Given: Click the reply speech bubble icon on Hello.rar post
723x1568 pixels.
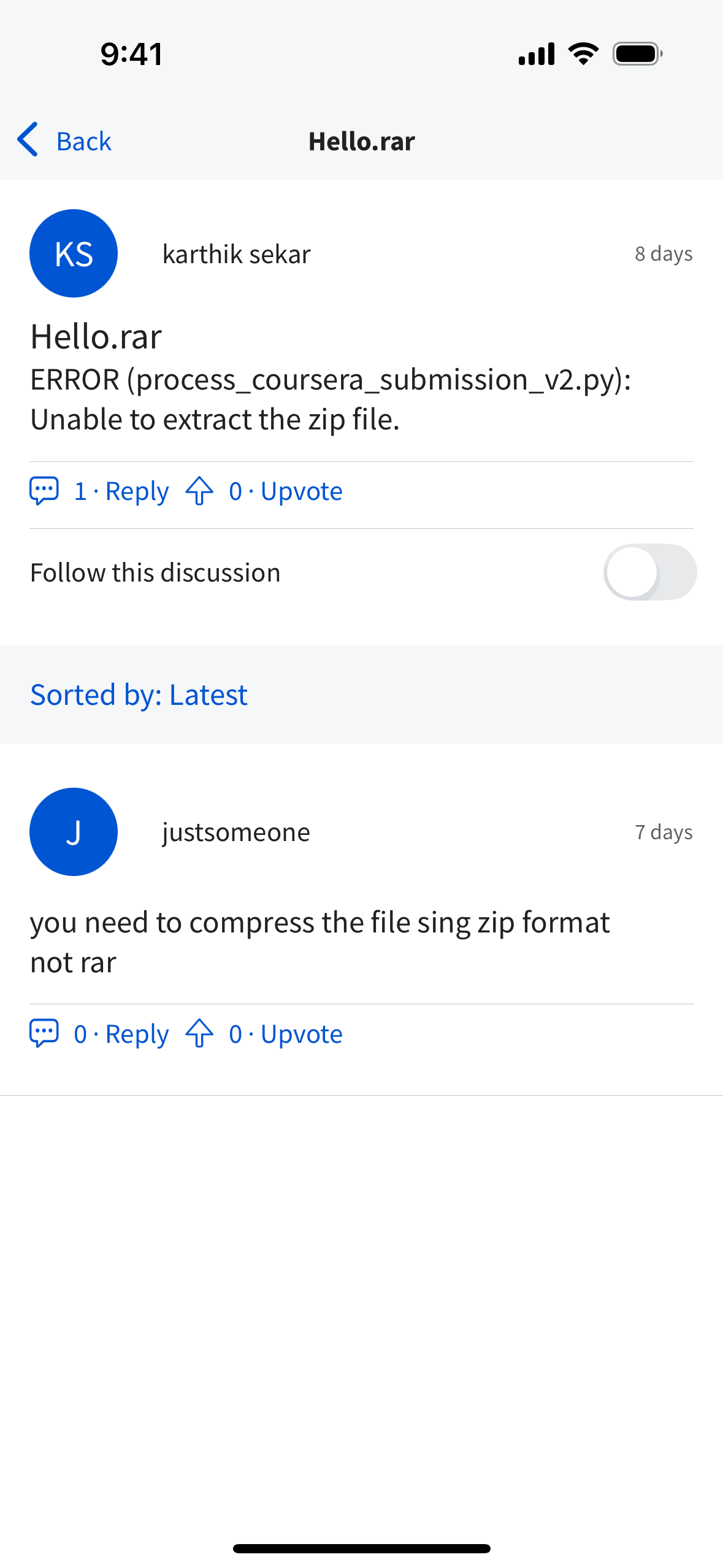Looking at the screenshot, I should (x=44, y=490).
